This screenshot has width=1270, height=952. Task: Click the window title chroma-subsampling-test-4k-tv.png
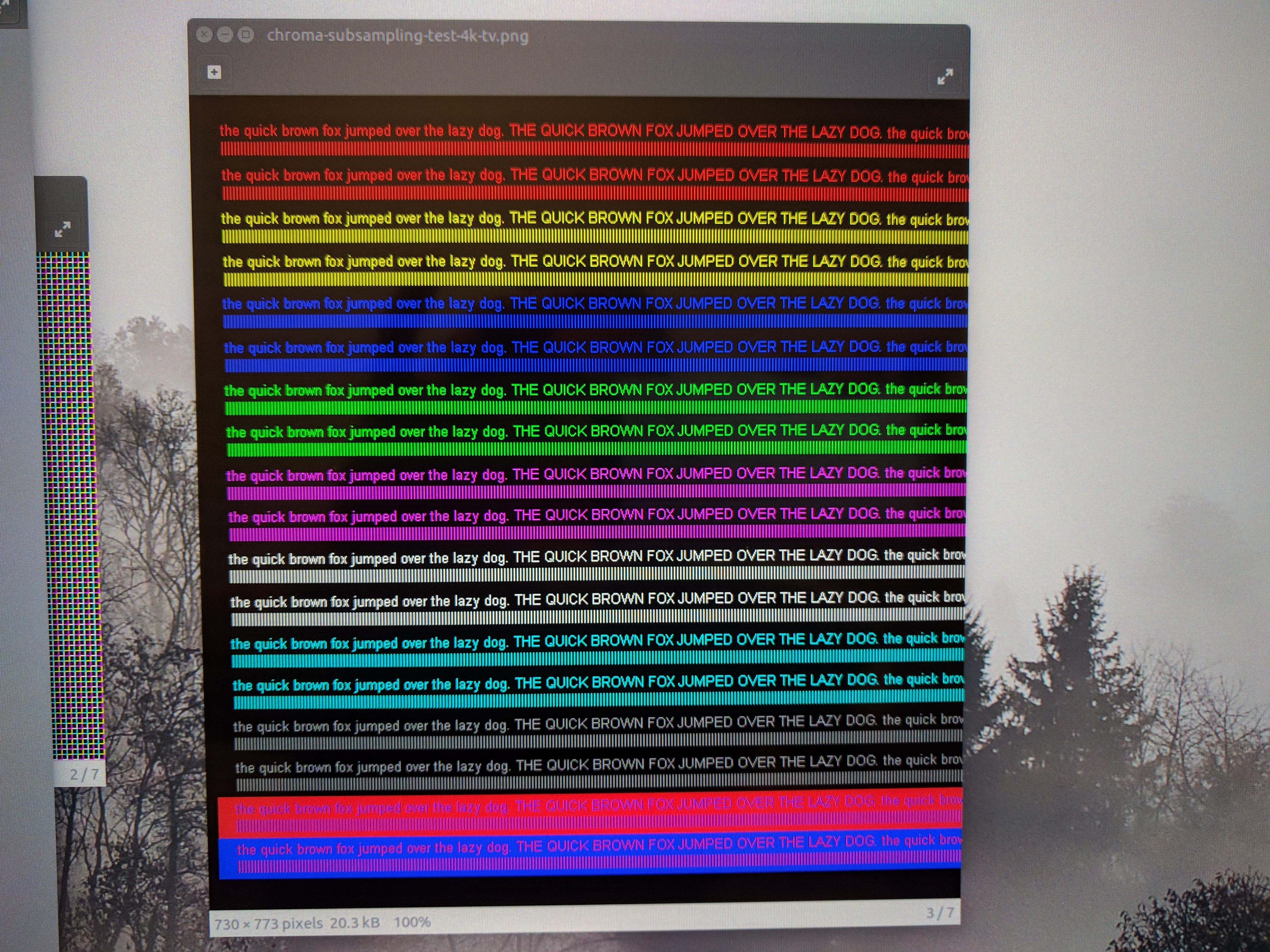(x=397, y=36)
